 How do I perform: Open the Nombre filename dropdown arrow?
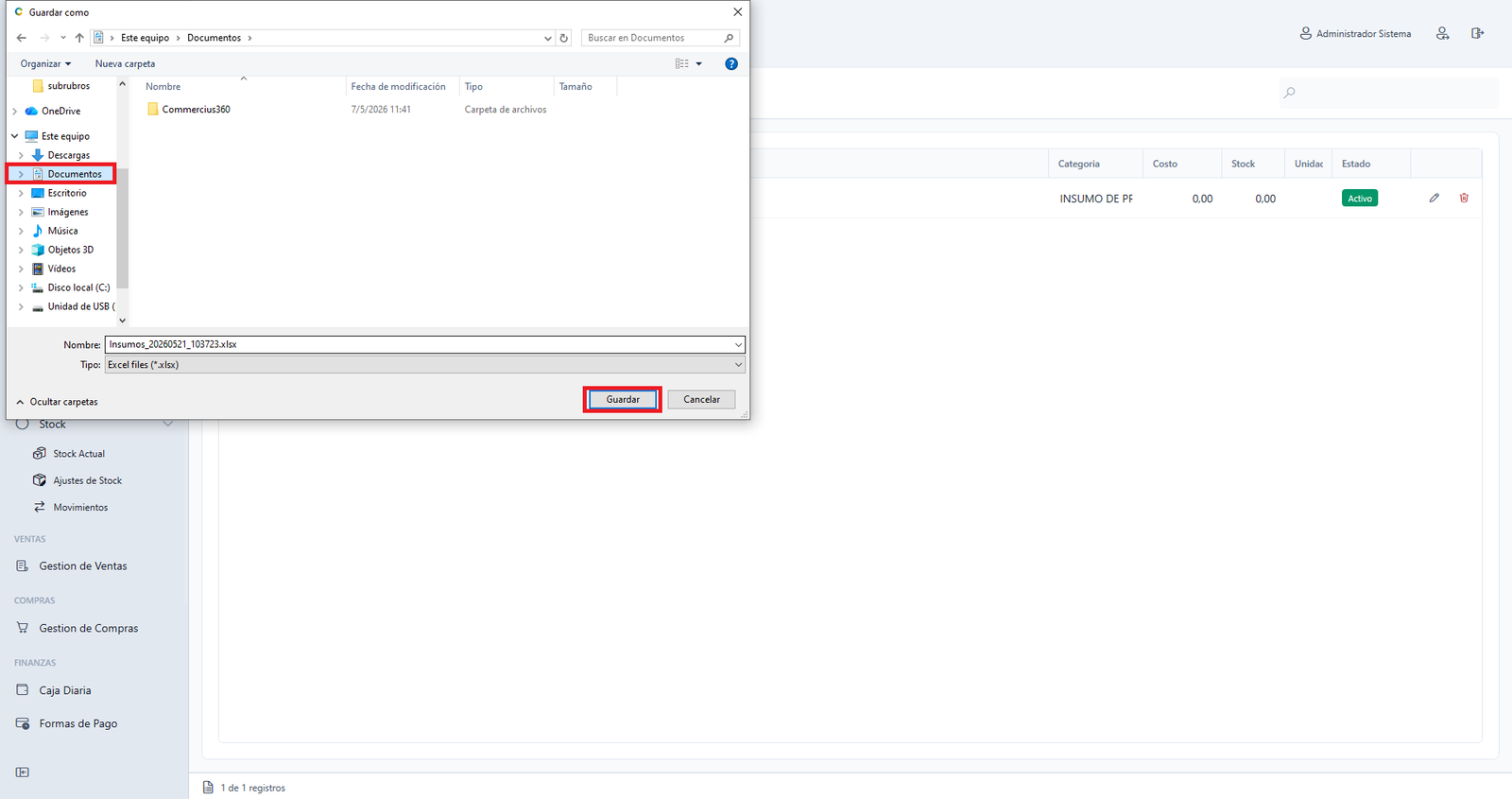pyautogui.click(x=738, y=345)
